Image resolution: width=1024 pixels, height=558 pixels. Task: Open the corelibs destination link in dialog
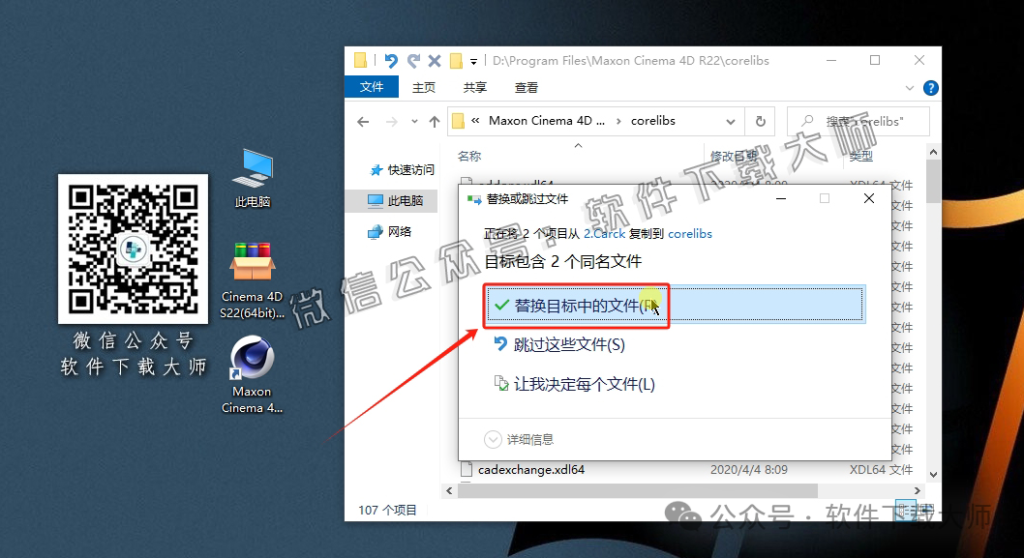690,234
